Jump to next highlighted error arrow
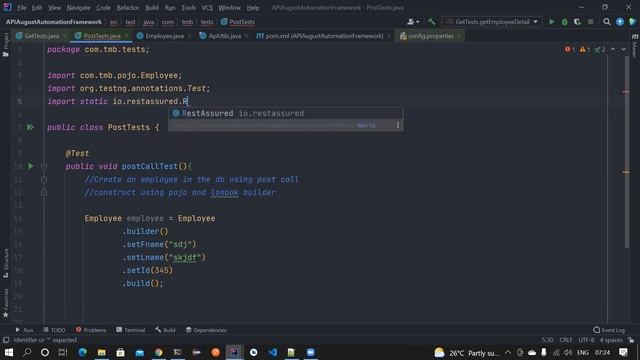 click(623, 49)
